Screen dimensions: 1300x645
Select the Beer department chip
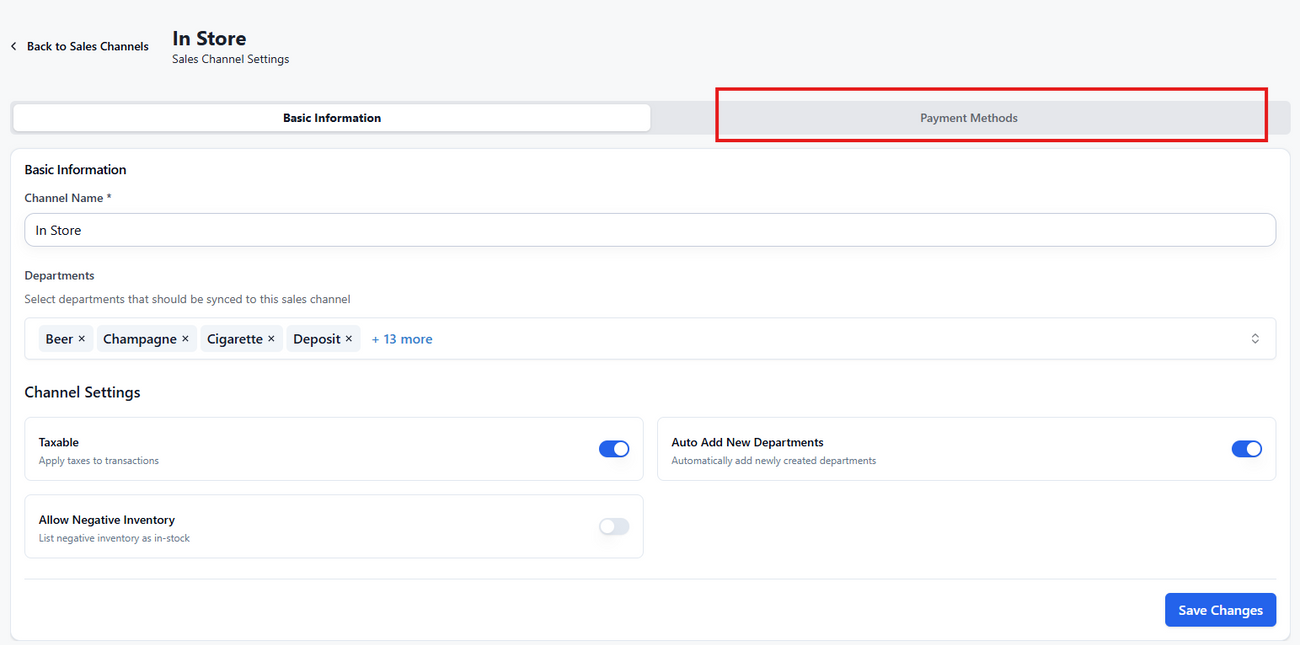pyautogui.click(x=60, y=338)
